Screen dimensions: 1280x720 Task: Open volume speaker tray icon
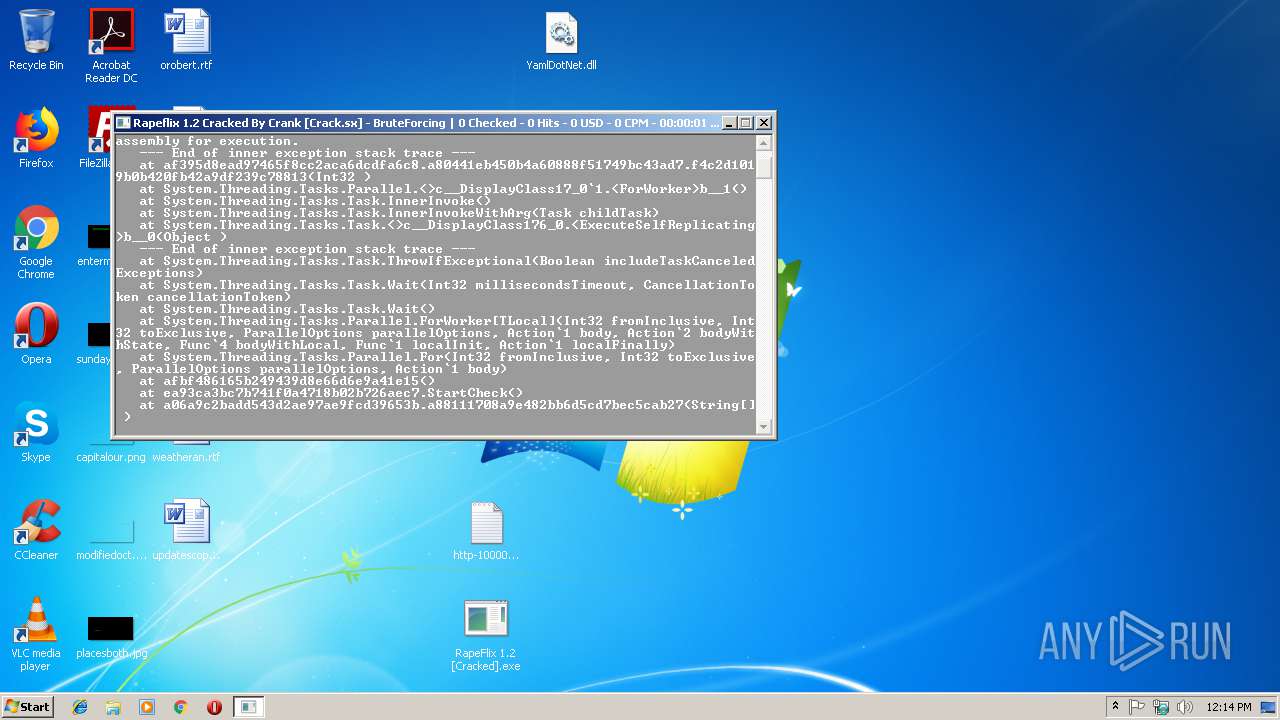(x=1185, y=707)
